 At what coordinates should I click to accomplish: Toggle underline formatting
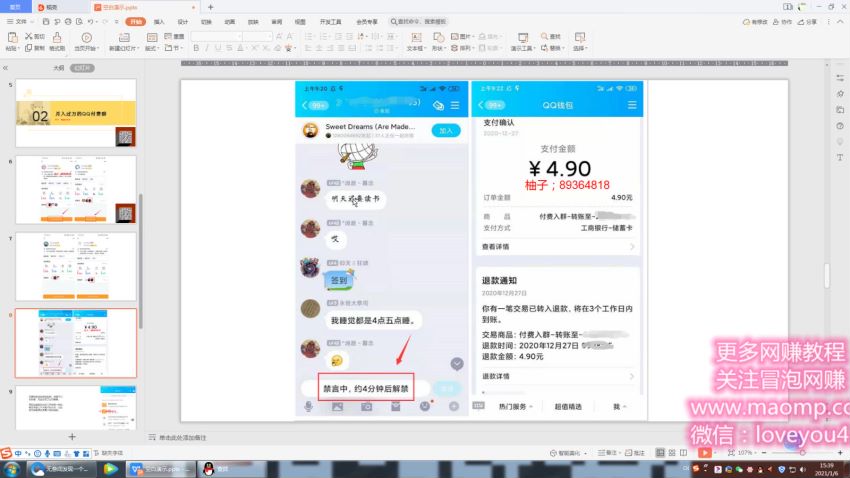coord(218,48)
